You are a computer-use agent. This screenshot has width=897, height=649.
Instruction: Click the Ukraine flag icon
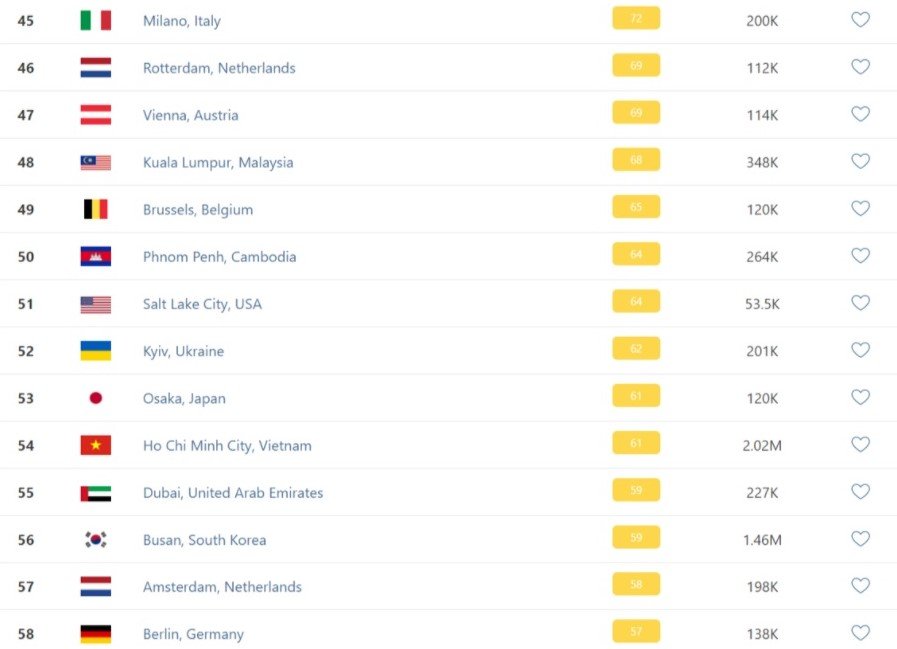(96, 351)
